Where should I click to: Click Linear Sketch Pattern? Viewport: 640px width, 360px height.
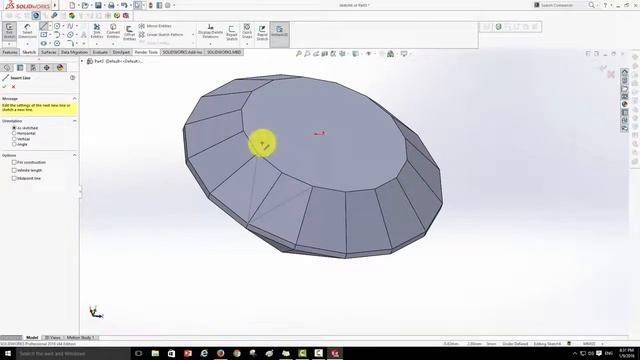click(160, 35)
